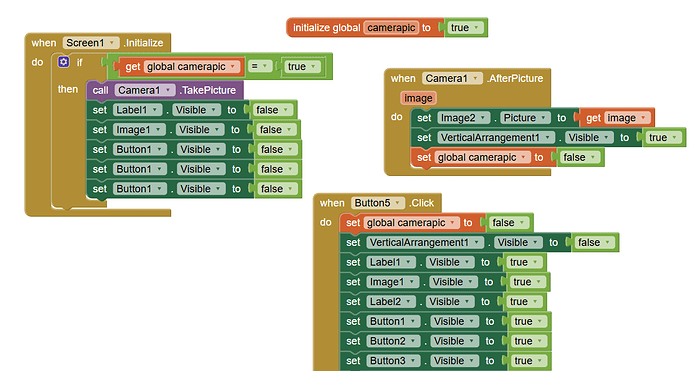The height and width of the screenshot is (371, 690).
Task: Toggle the true value in initialize global camerapic
Action: [x=465, y=28]
